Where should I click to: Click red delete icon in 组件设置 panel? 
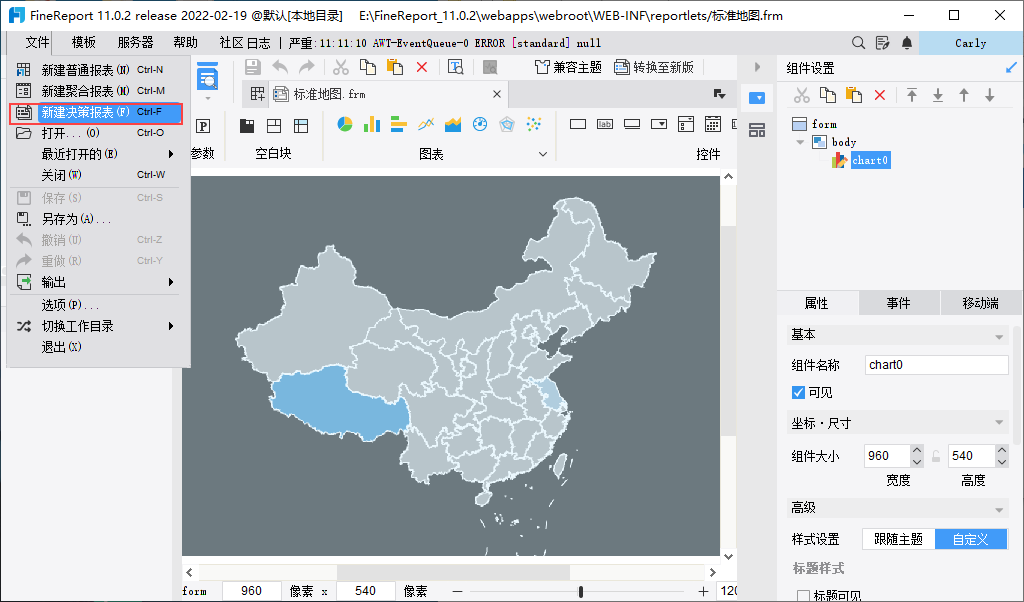coord(880,95)
